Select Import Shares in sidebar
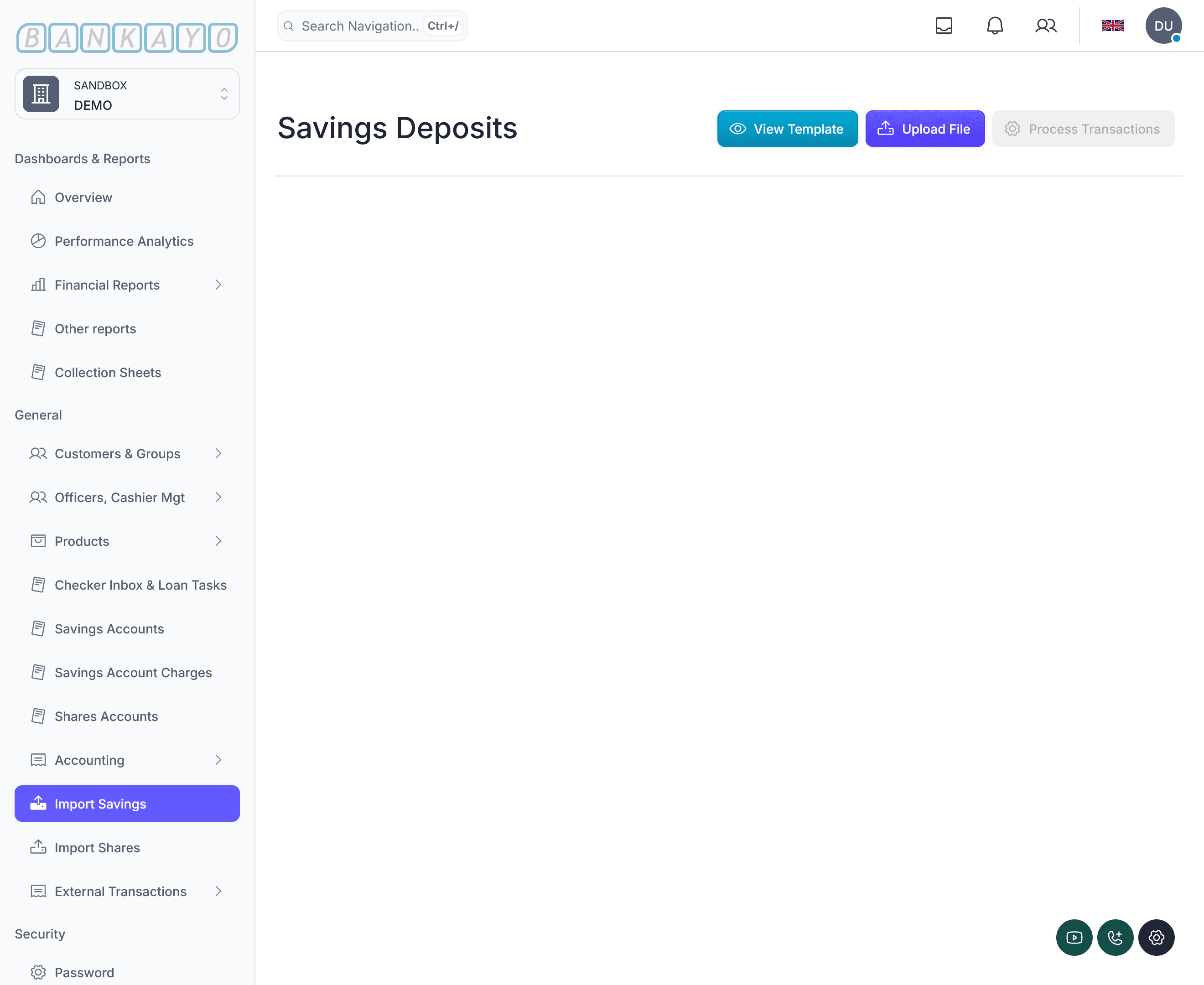 click(97, 848)
